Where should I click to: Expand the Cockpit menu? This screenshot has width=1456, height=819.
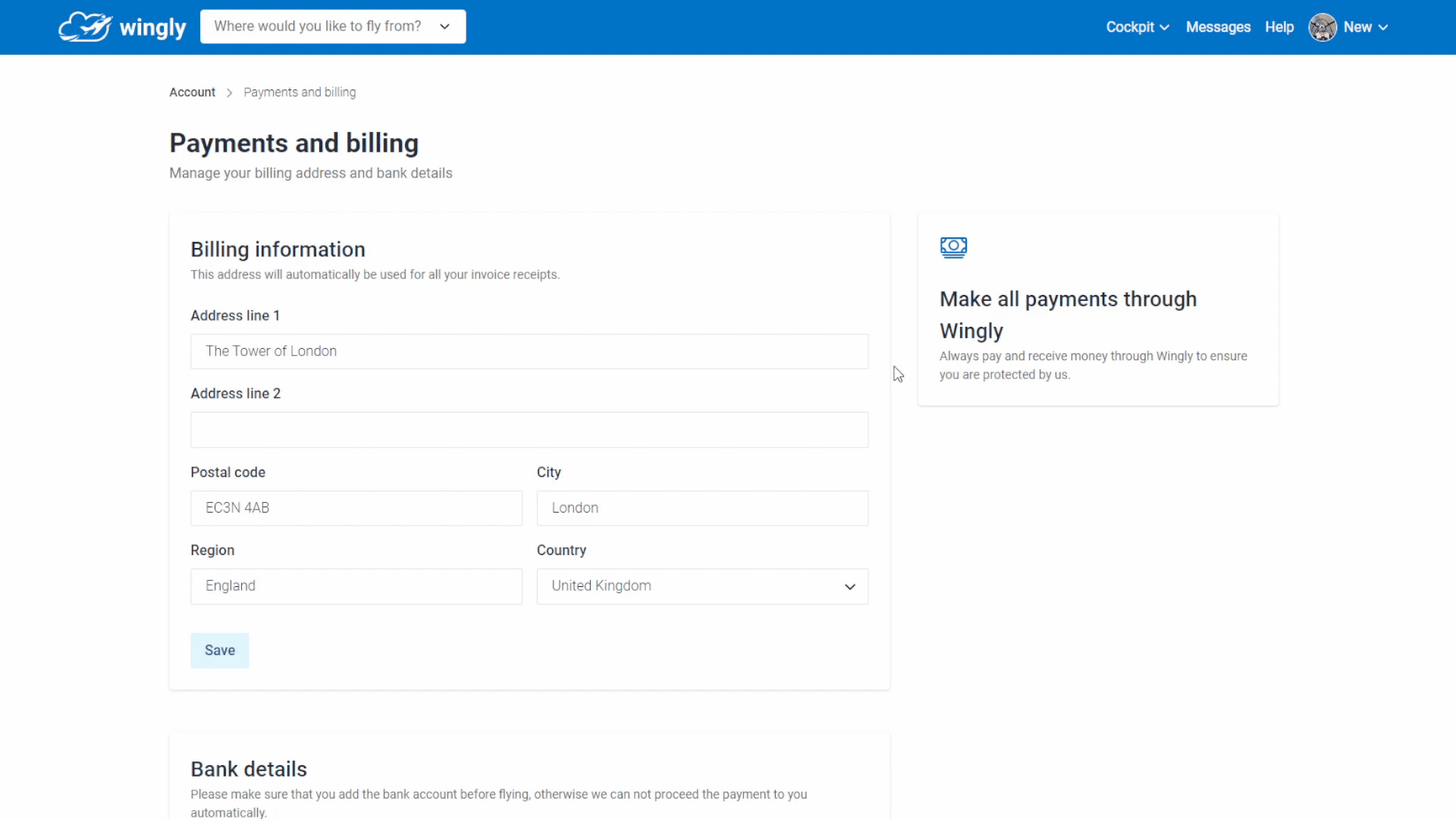1137,27
